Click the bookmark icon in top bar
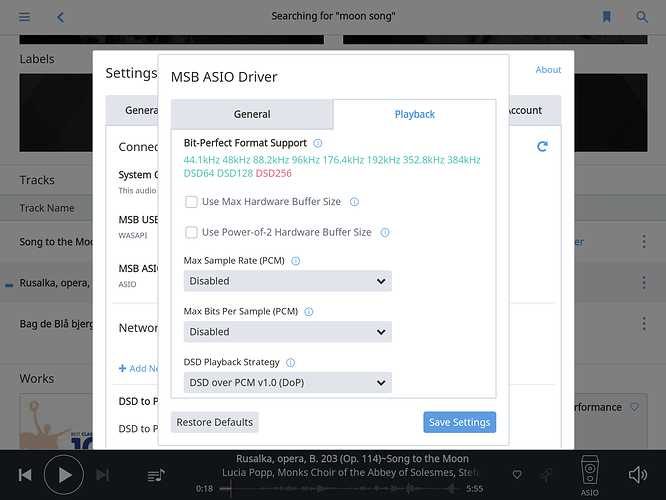 [x=607, y=17]
